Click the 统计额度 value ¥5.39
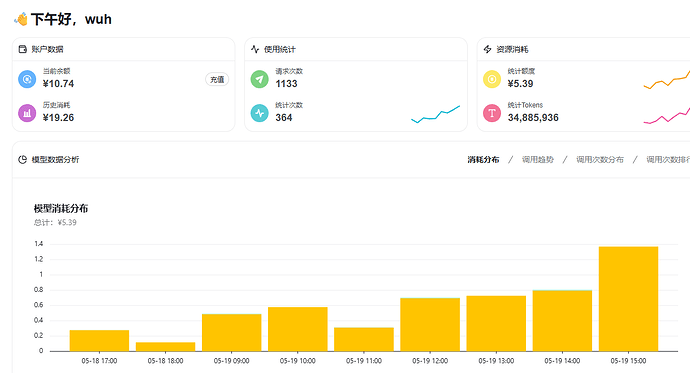The image size is (690, 373). pyautogui.click(x=521, y=84)
